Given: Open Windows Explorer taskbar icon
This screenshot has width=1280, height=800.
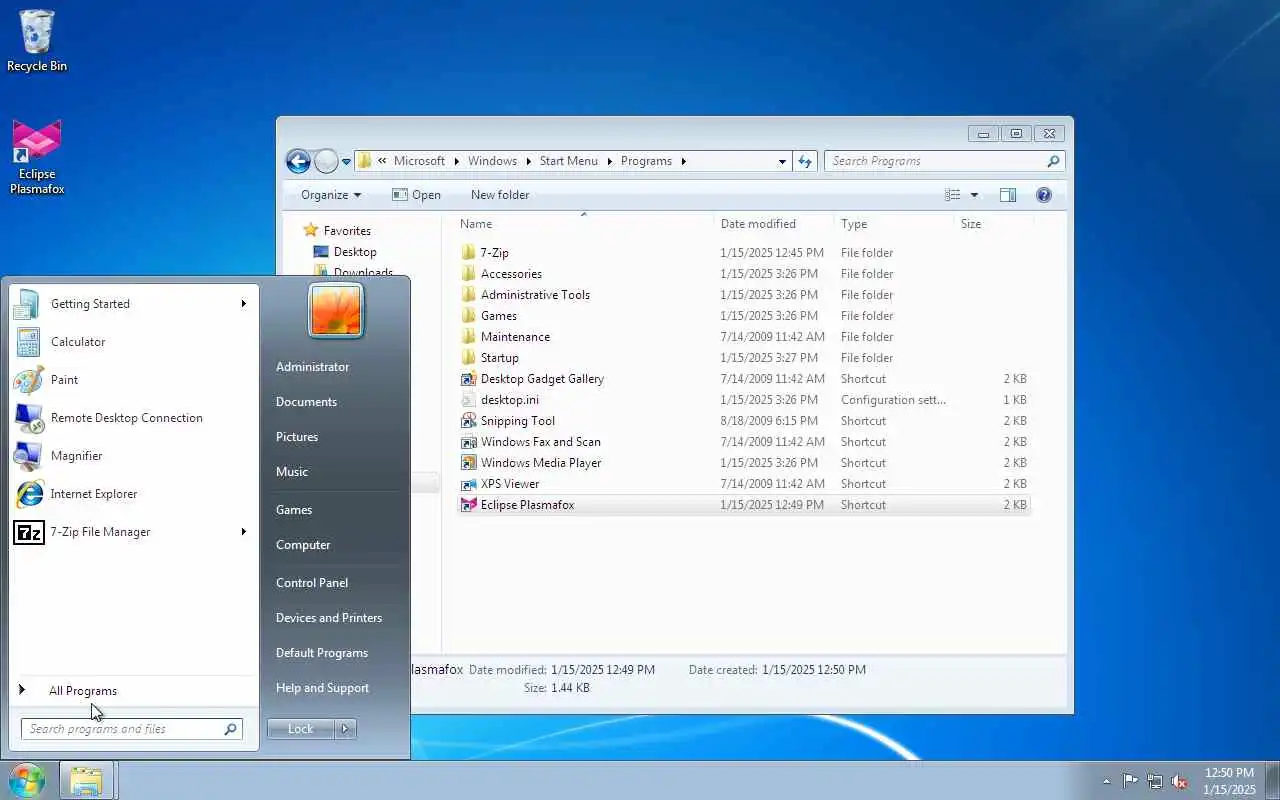Looking at the screenshot, I should pos(86,780).
